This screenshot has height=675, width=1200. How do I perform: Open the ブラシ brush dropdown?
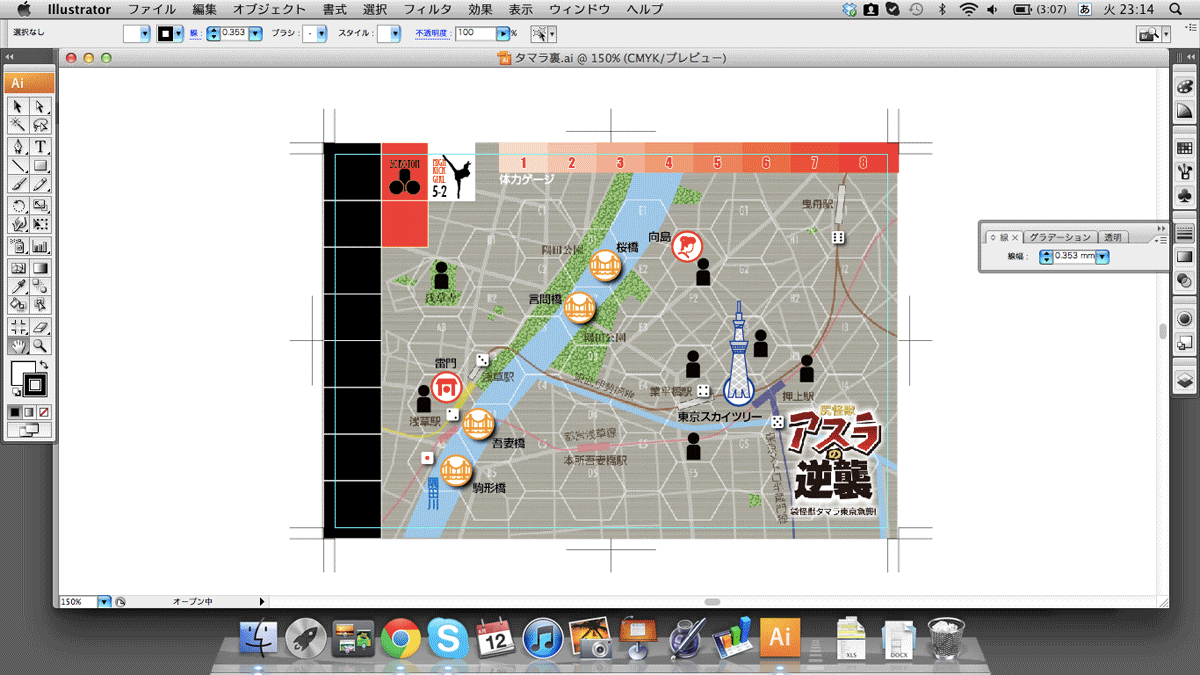[x=320, y=33]
